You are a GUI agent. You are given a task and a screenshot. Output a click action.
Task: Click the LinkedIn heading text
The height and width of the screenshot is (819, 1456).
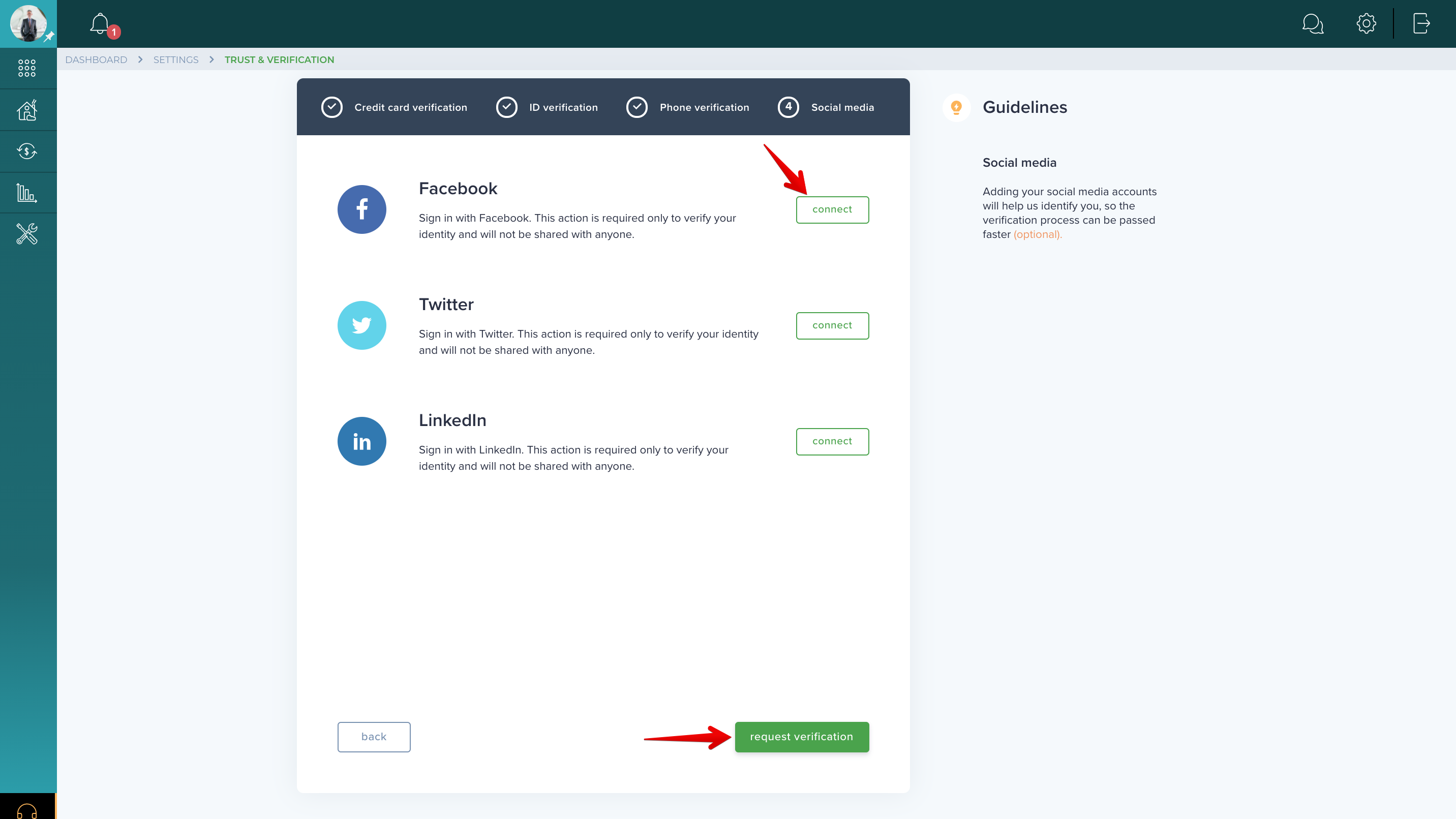coord(452,420)
